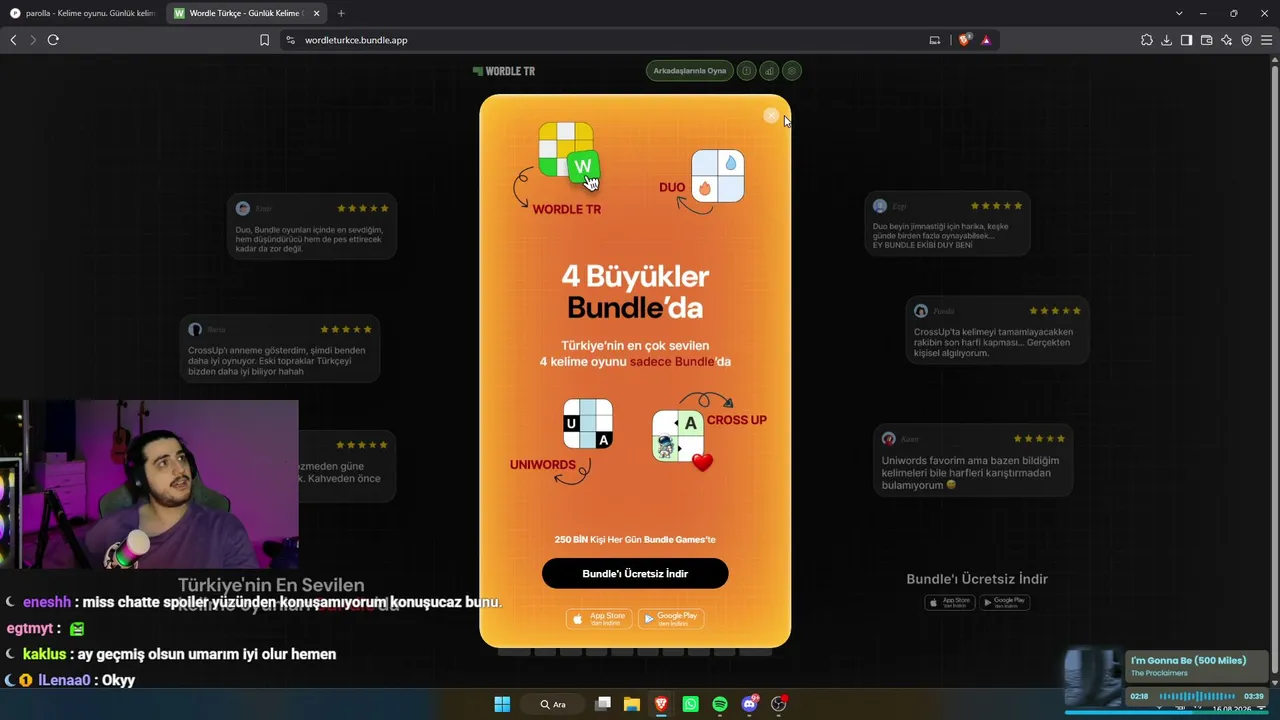Click chat username kaklus

44,654
